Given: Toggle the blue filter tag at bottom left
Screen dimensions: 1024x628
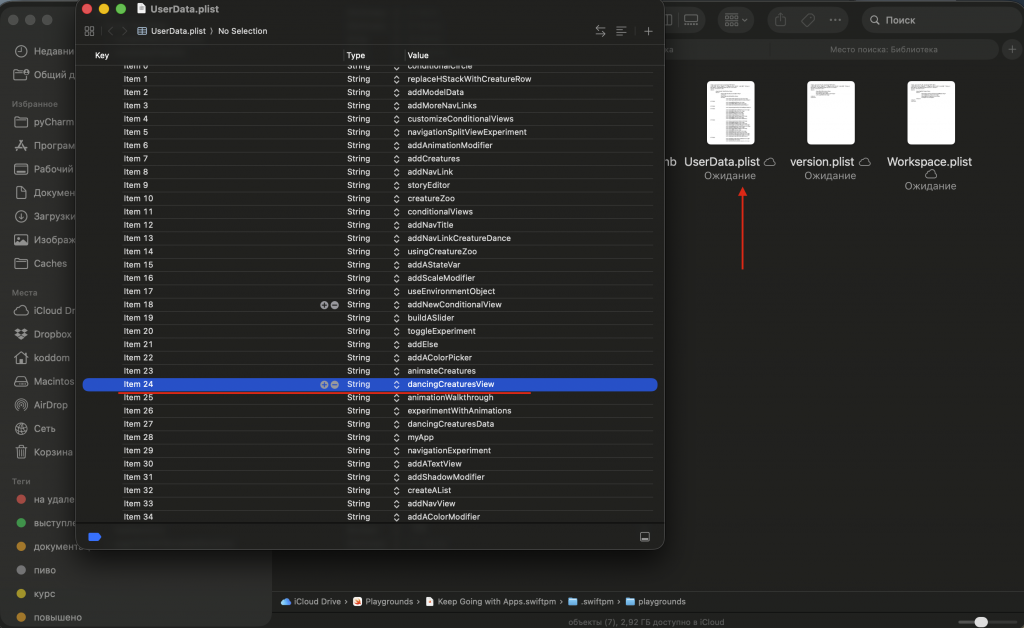Looking at the screenshot, I should click(95, 537).
